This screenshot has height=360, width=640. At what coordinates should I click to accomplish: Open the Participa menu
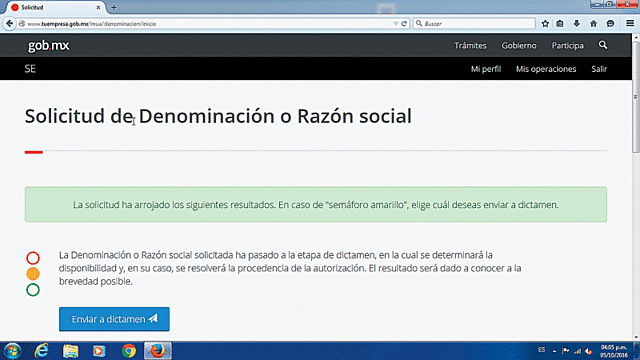567,45
